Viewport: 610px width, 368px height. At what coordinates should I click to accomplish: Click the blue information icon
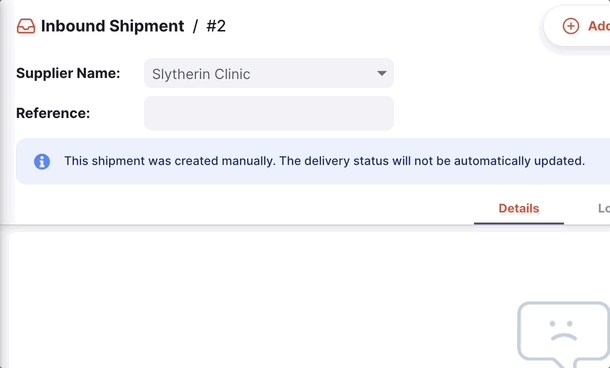pyautogui.click(x=42, y=161)
